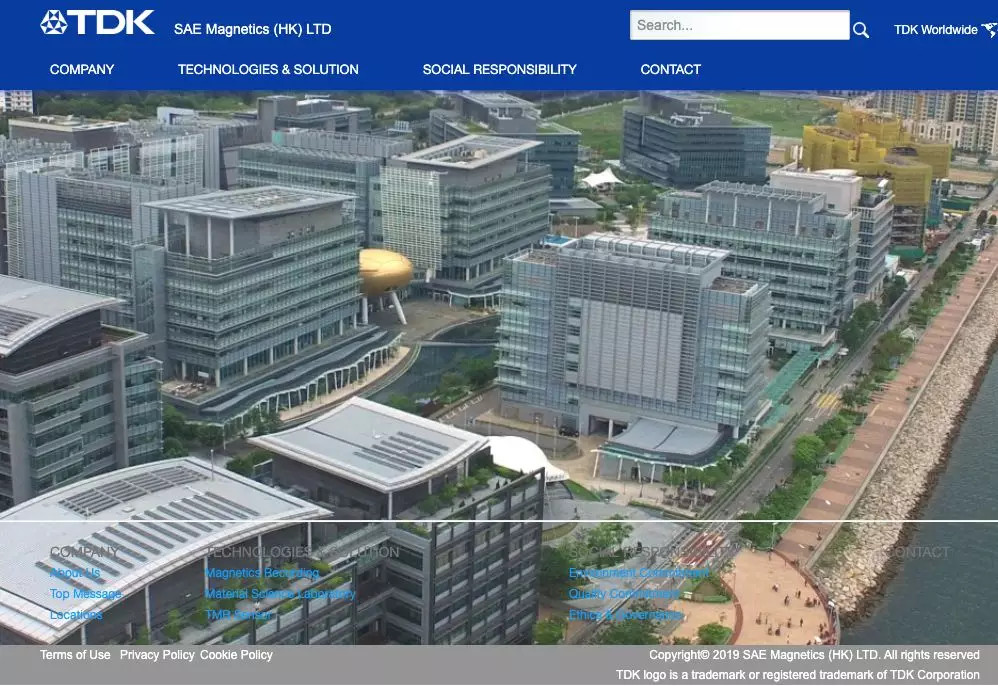The width and height of the screenshot is (998, 686).
Task: Open the Privacy Policy link
Action: click(x=157, y=655)
